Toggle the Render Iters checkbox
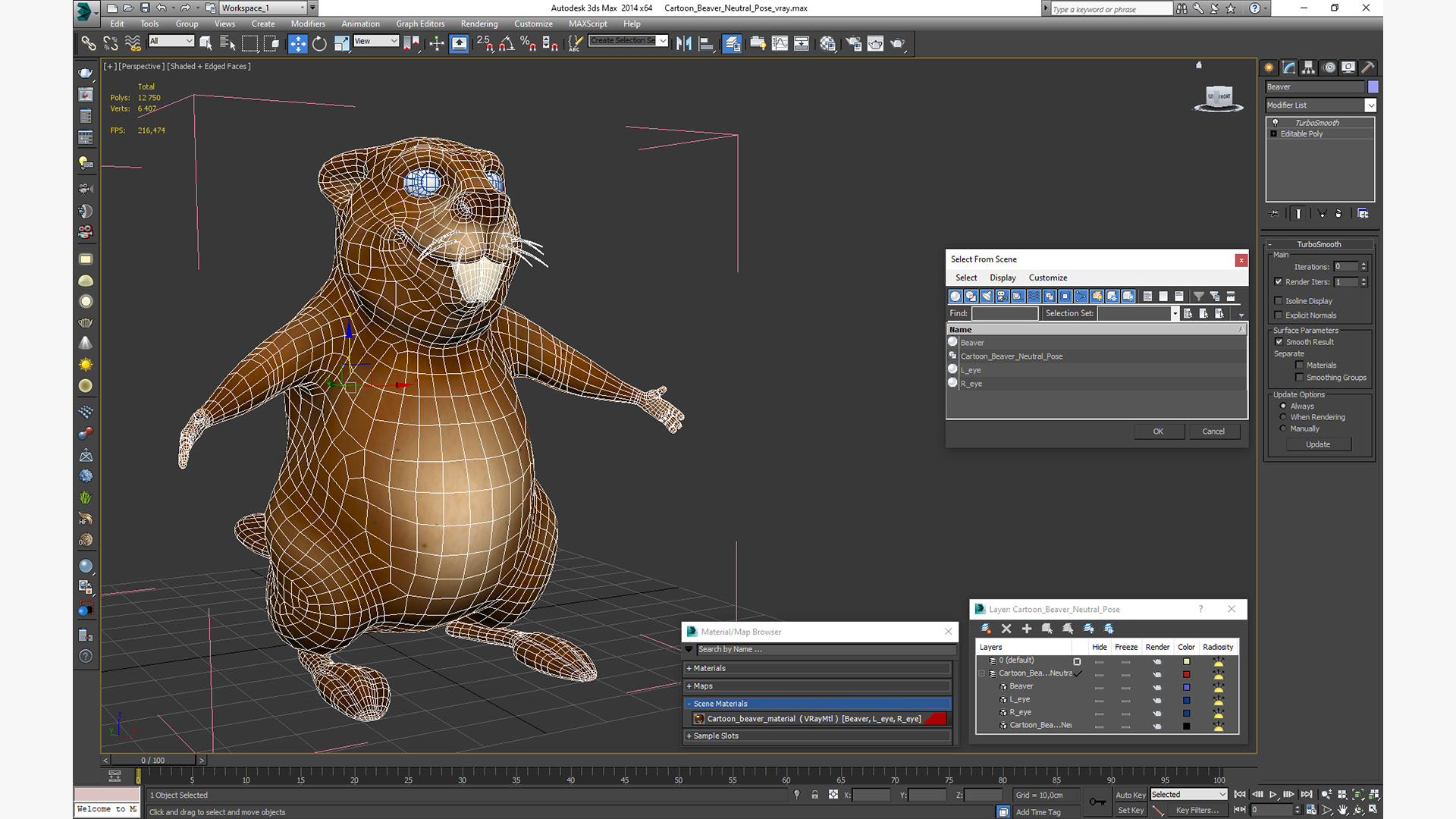Image resolution: width=1456 pixels, height=819 pixels. (1279, 281)
